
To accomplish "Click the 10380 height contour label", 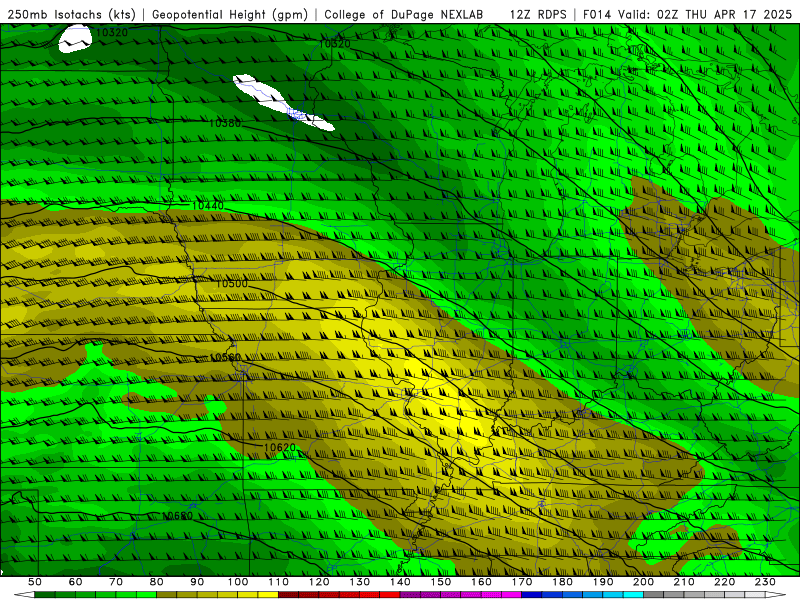I will click(x=224, y=123).
